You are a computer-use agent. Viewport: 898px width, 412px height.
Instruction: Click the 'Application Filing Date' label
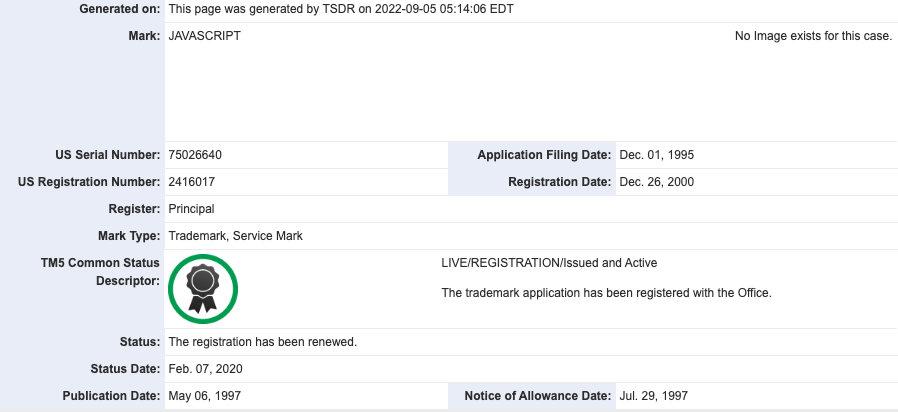(x=544, y=155)
